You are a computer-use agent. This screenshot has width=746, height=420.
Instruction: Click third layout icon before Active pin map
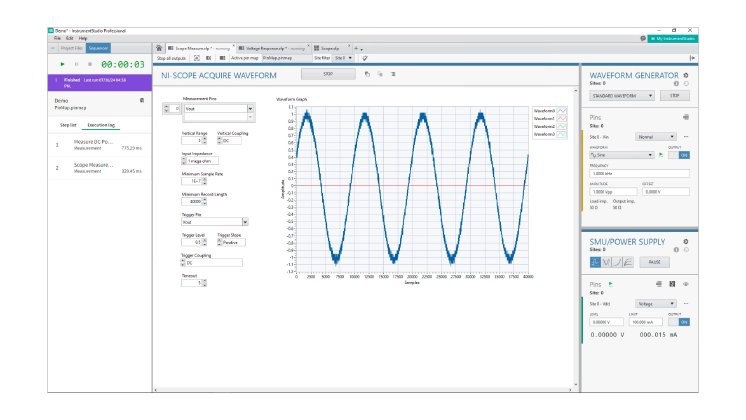pyautogui.click(x=222, y=58)
